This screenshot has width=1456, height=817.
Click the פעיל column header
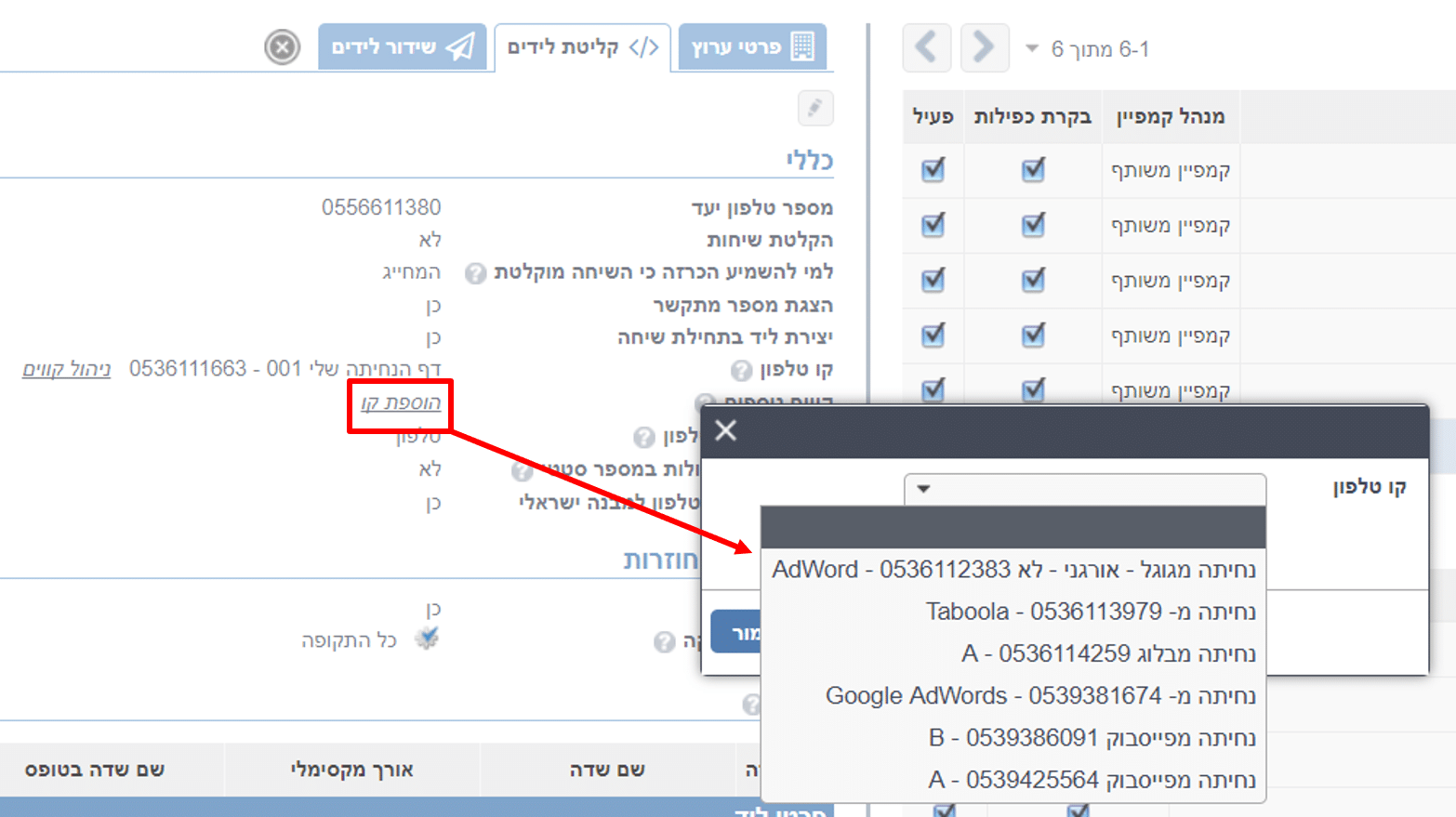pyautogui.click(x=933, y=116)
